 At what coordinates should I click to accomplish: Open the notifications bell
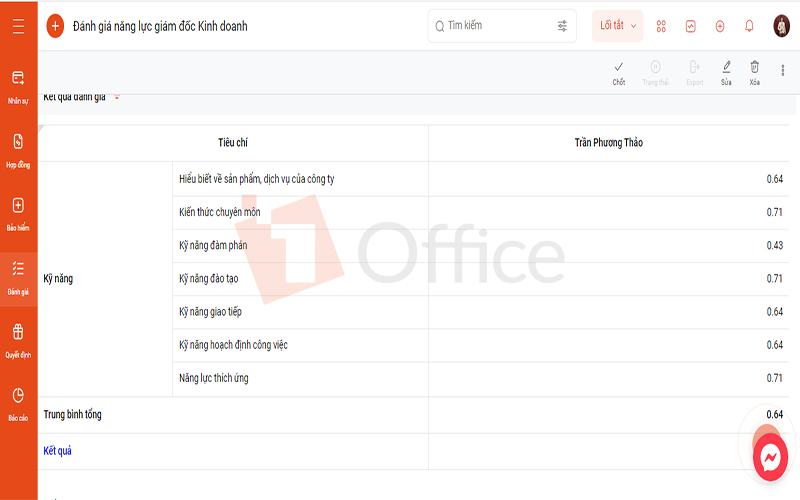click(x=749, y=26)
